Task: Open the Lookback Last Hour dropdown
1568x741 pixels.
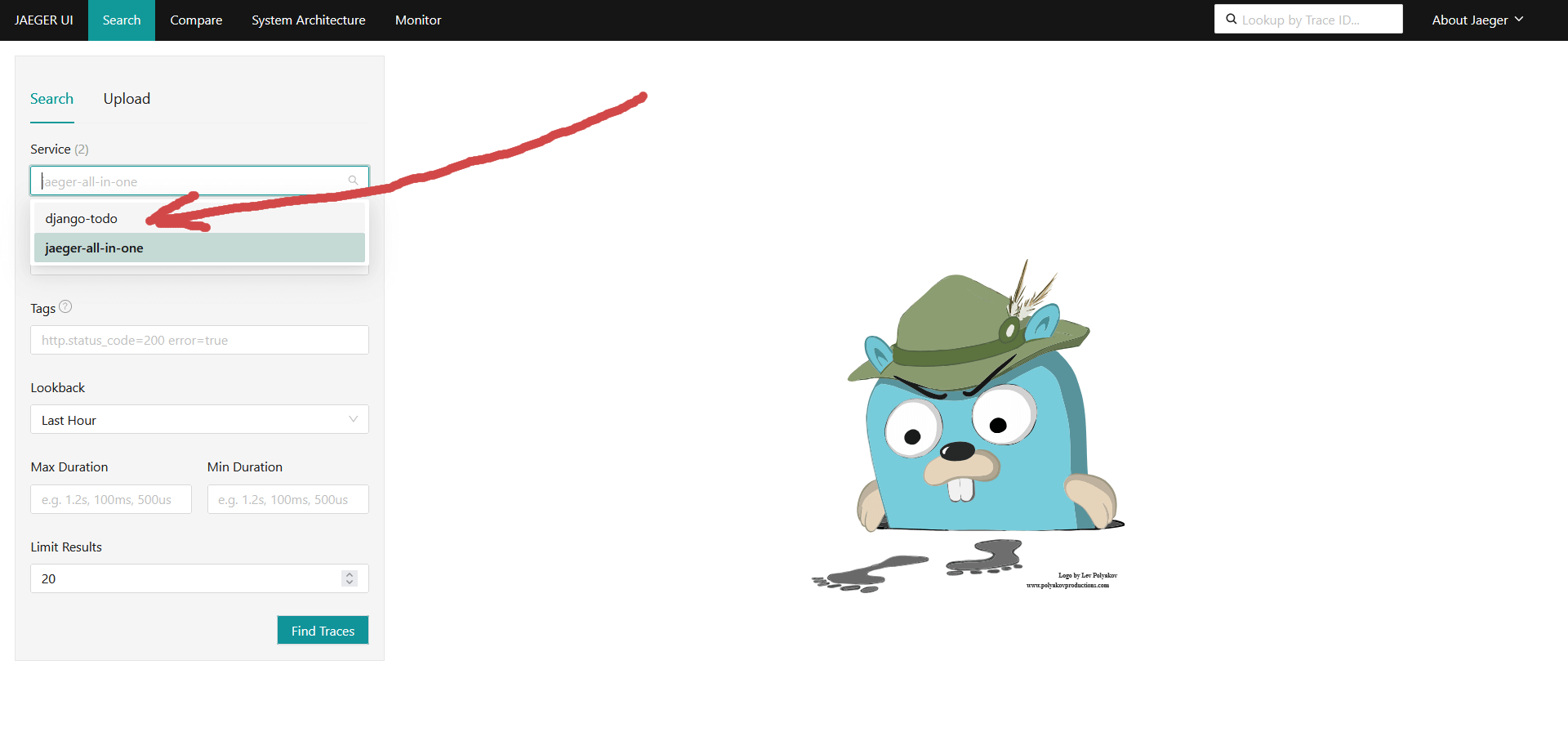Action: pyautogui.click(x=199, y=419)
